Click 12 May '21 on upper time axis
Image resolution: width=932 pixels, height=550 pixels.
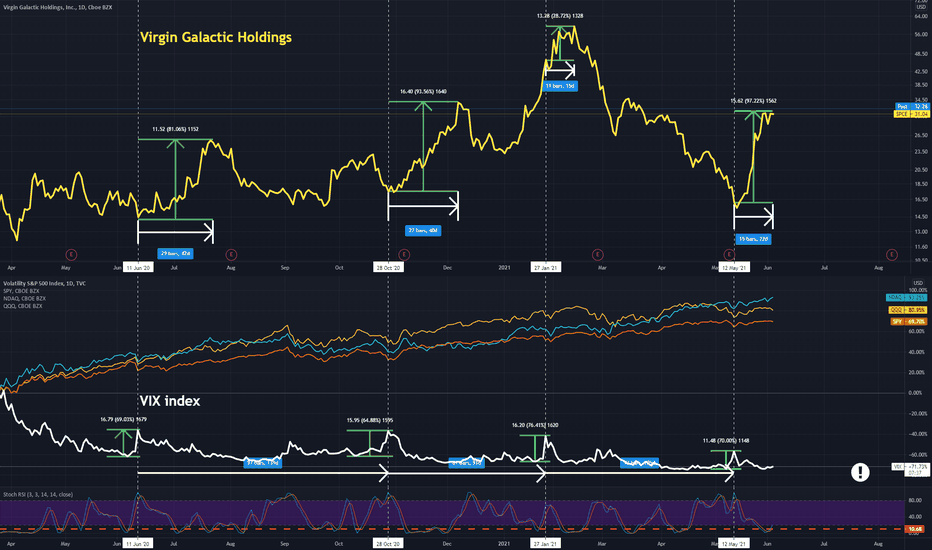pos(734,268)
